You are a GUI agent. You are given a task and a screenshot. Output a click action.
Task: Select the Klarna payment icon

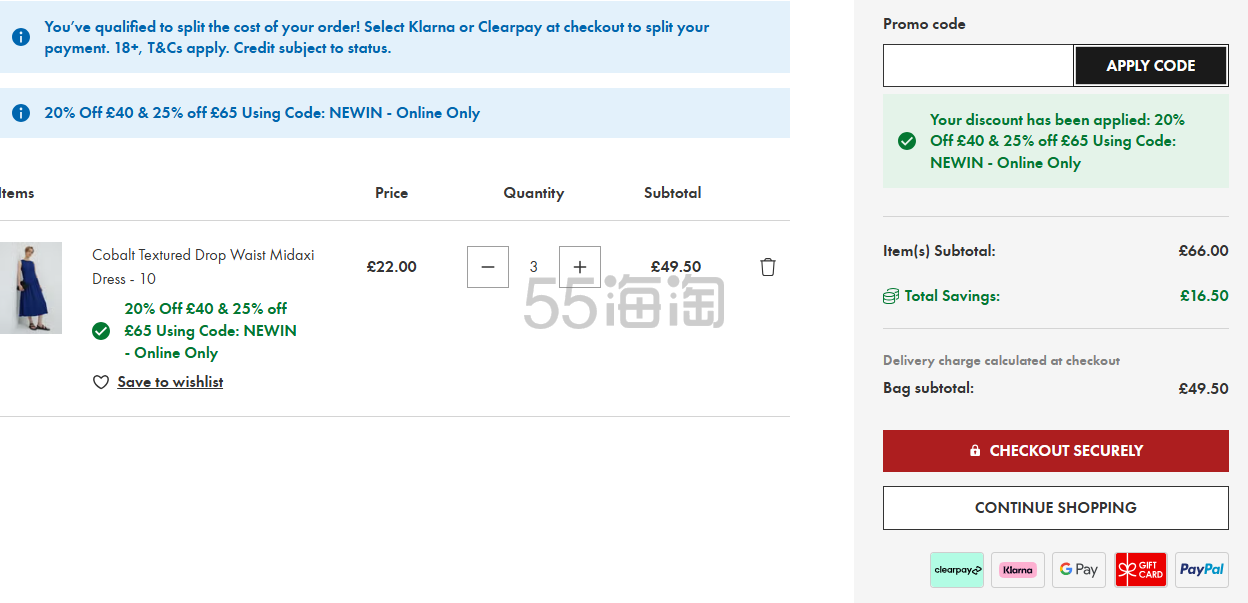pyautogui.click(x=1018, y=570)
